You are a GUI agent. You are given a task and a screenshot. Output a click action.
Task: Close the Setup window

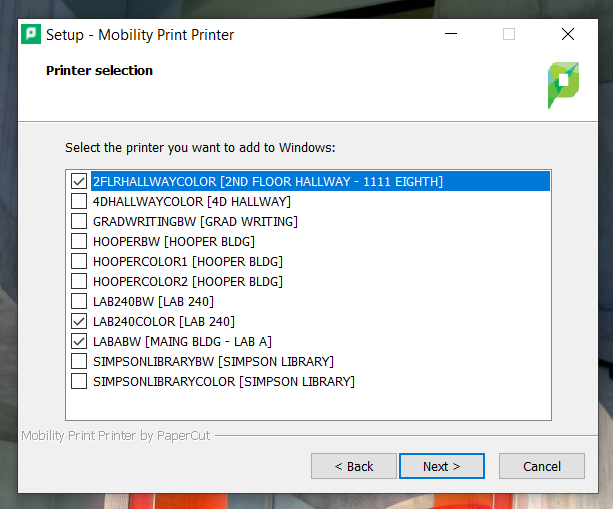pyautogui.click(x=568, y=34)
